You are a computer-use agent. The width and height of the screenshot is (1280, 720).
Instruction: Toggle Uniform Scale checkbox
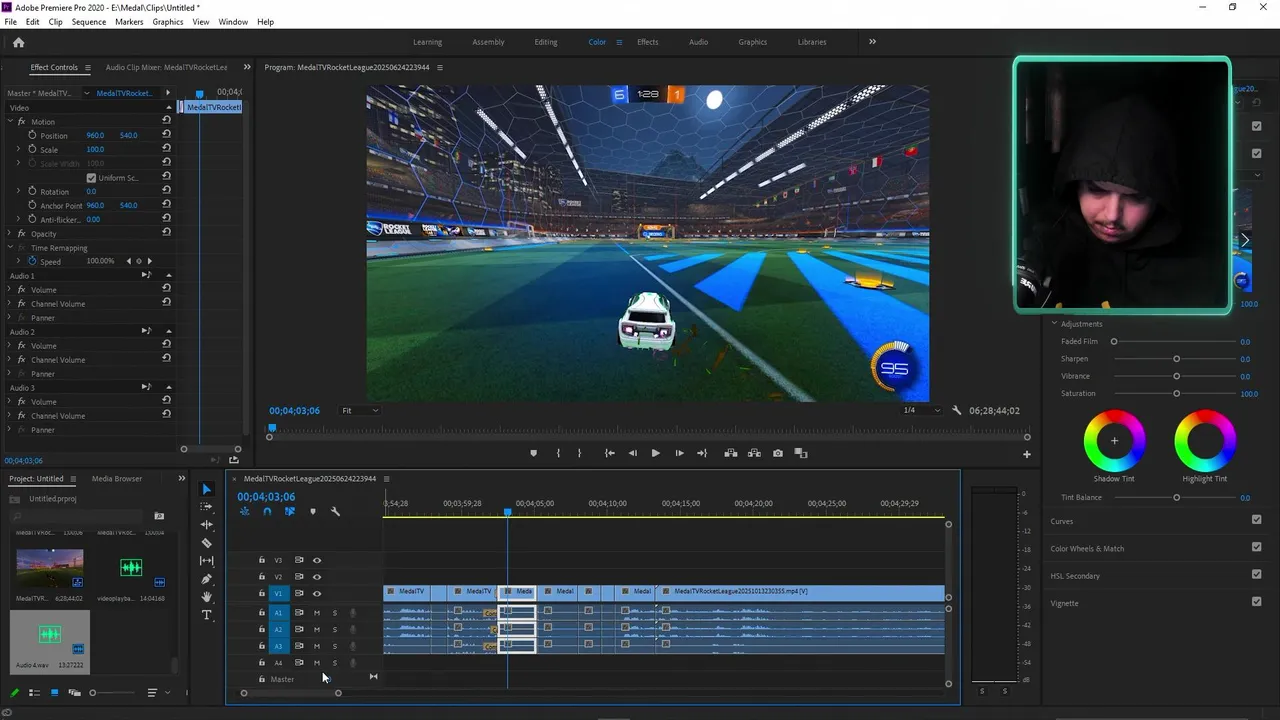(x=91, y=177)
